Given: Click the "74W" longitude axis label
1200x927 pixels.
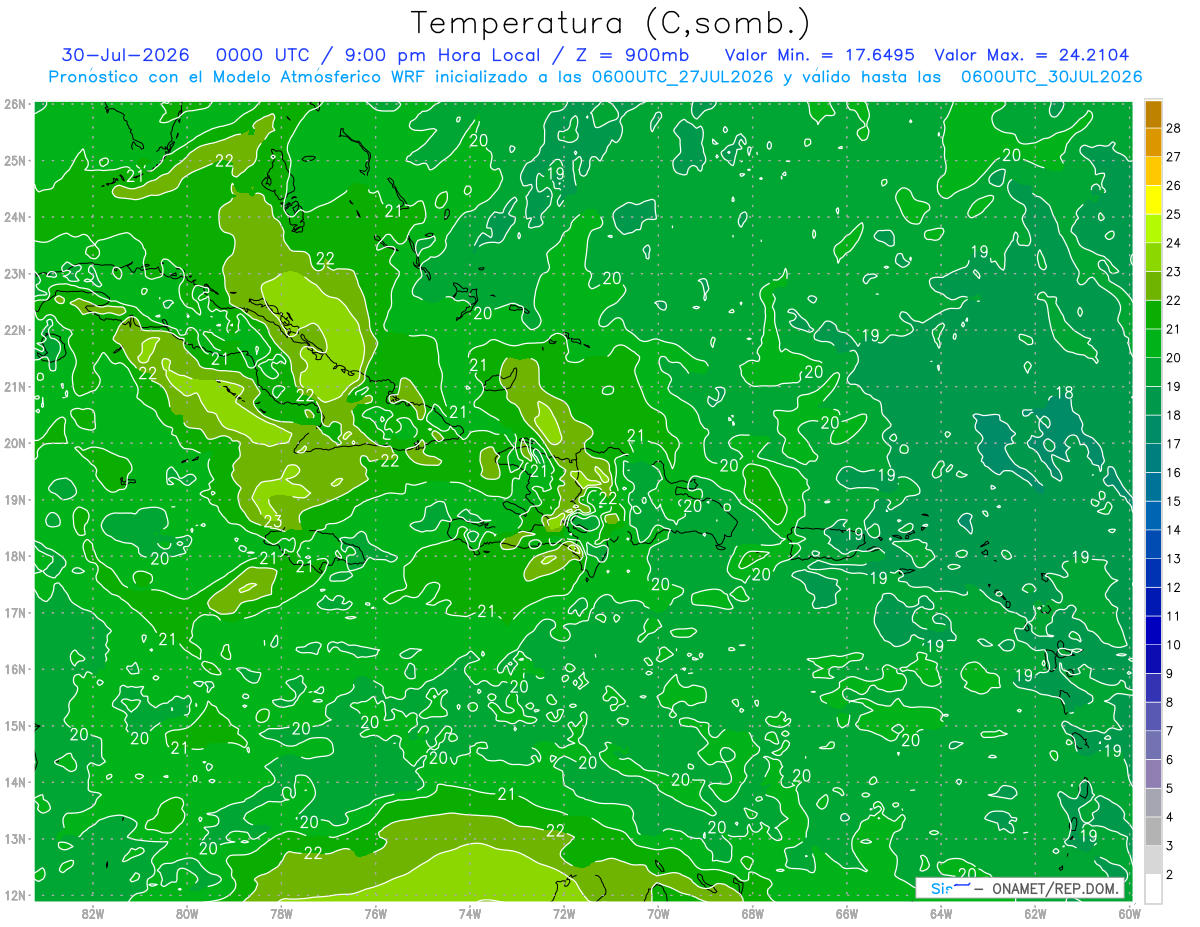Looking at the screenshot, I should (469, 913).
